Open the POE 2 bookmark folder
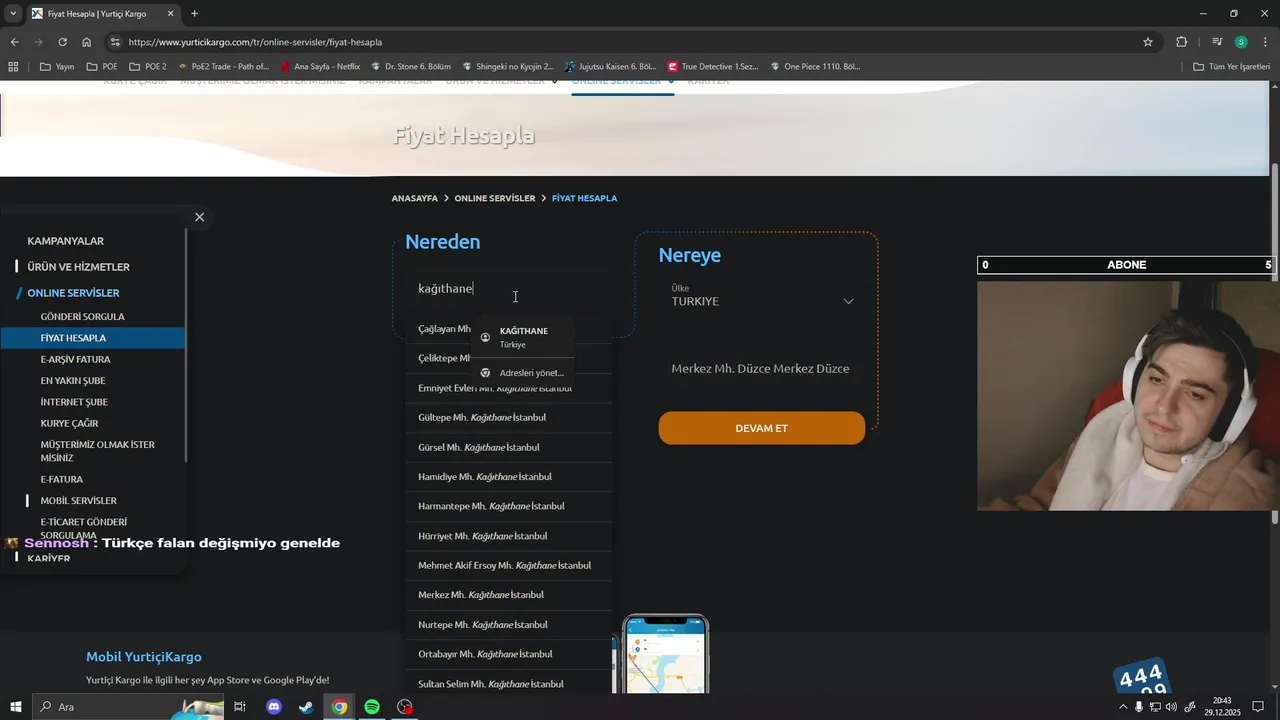 click(148, 67)
